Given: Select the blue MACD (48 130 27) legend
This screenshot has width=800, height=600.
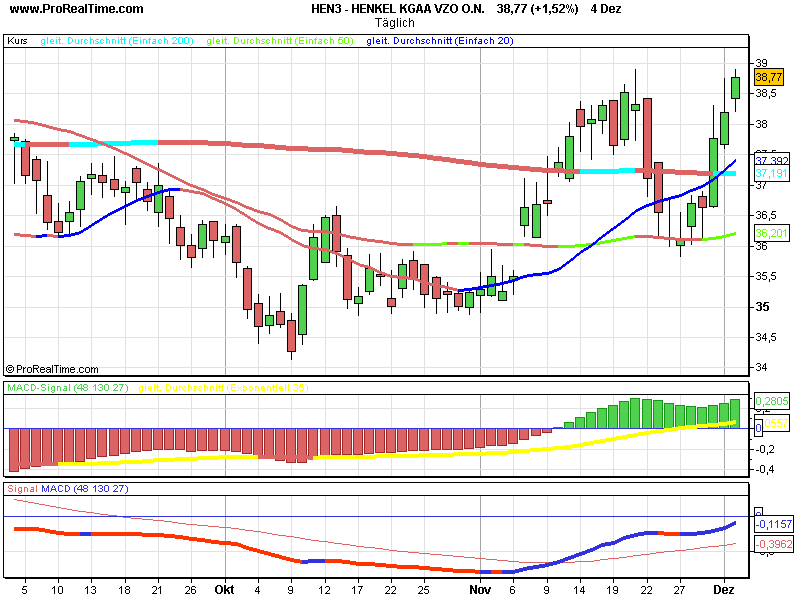Looking at the screenshot, I should point(85,489).
